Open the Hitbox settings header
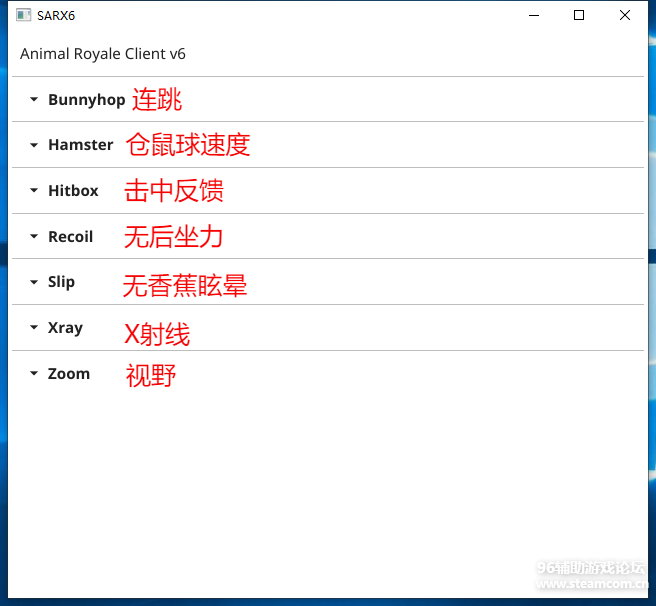This screenshot has height=606, width=656. tap(73, 191)
